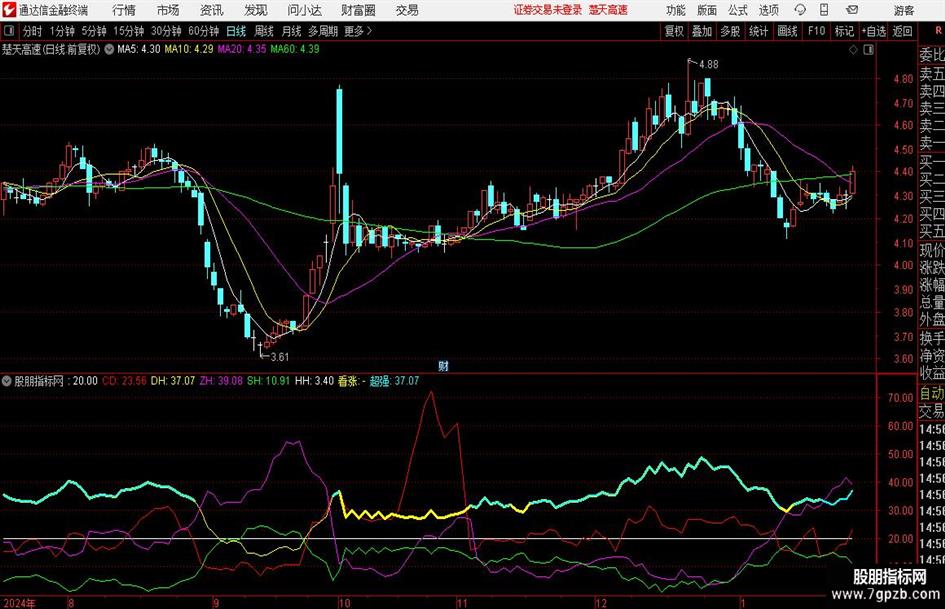The width and height of the screenshot is (945, 609).
Task: Switch to 15分钟 period tab
Action: [129, 31]
